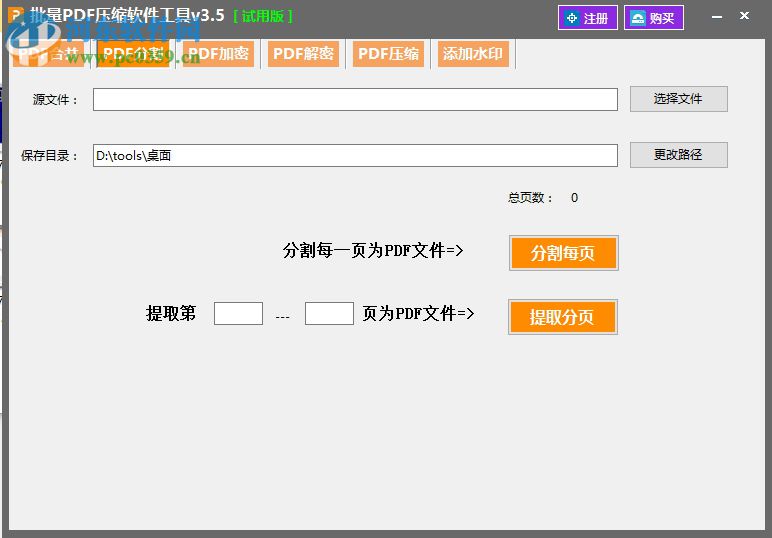Open the PDF合并 tab
Image resolution: width=772 pixels, height=538 pixels.
[48, 54]
